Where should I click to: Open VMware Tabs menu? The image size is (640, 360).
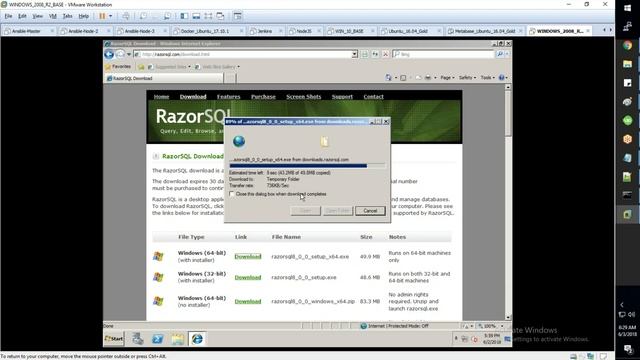point(67,16)
